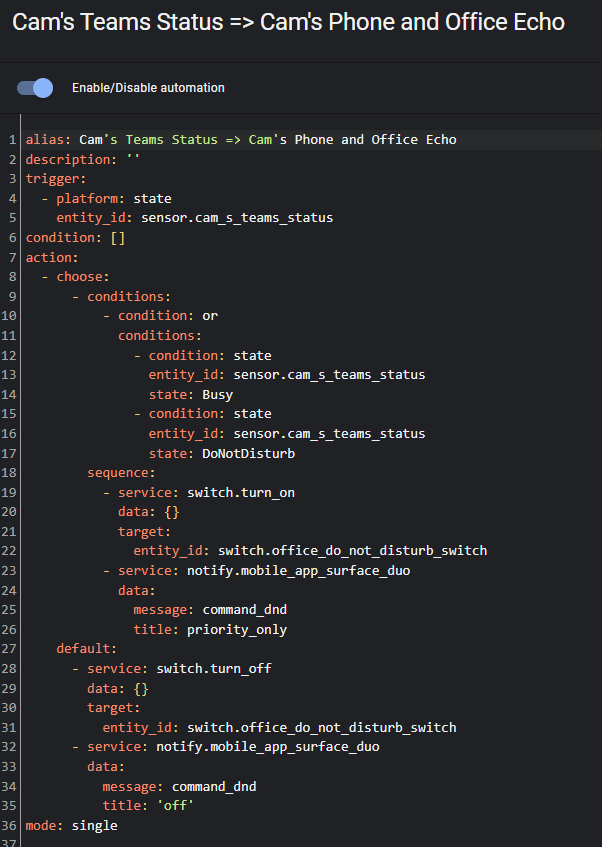Click 'data: {}' on line 20

coord(149,512)
